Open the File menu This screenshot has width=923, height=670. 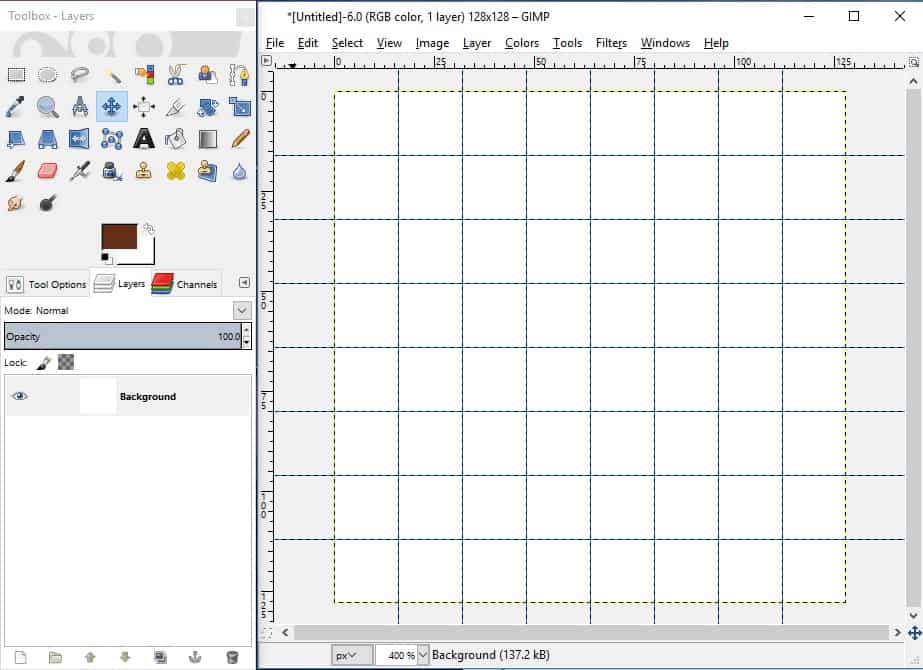(275, 43)
